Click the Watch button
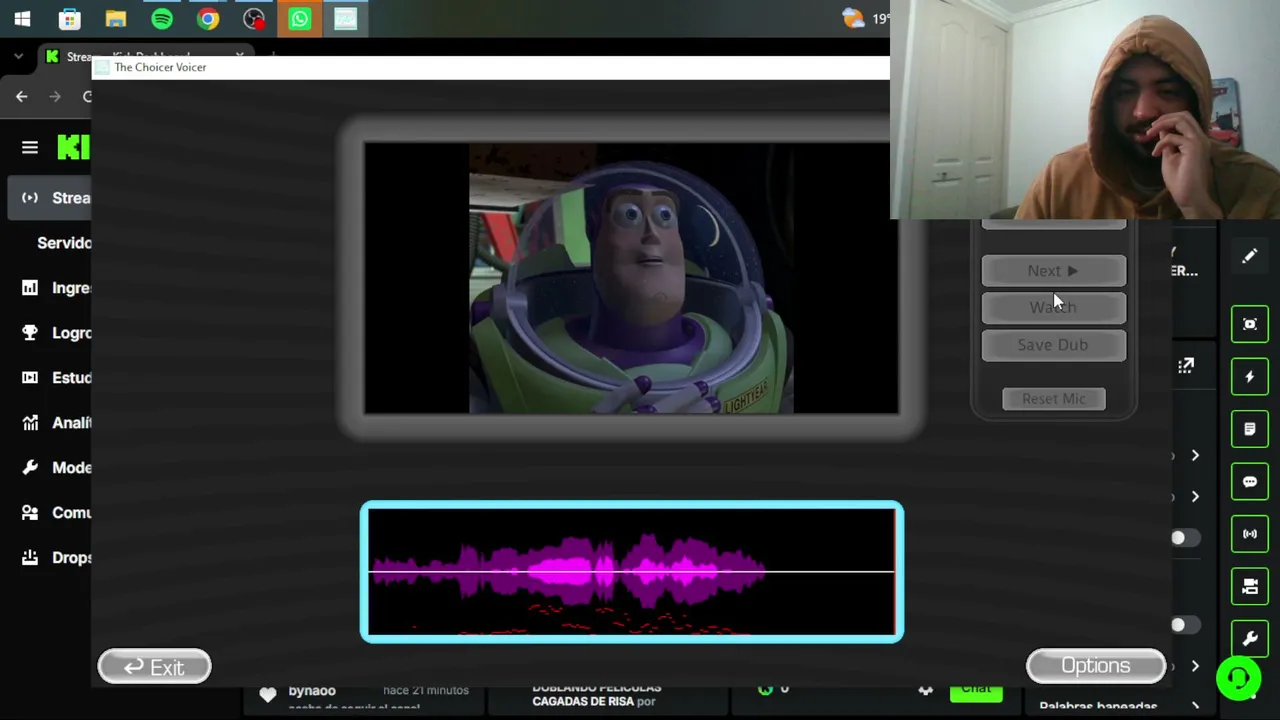The height and width of the screenshot is (720, 1280). coord(1054,307)
